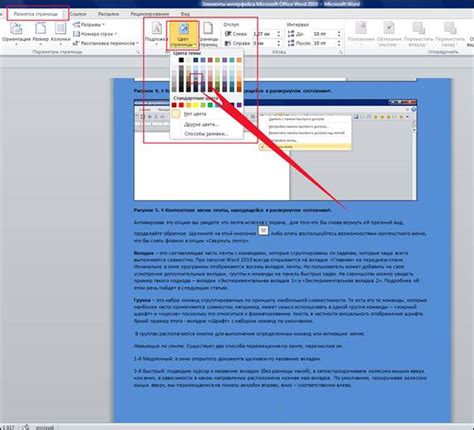The width and height of the screenshot is (474, 430).
Task: Switch to the Рассылки ribbon tab
Action: pyautogui.click(x=108, y=14)
